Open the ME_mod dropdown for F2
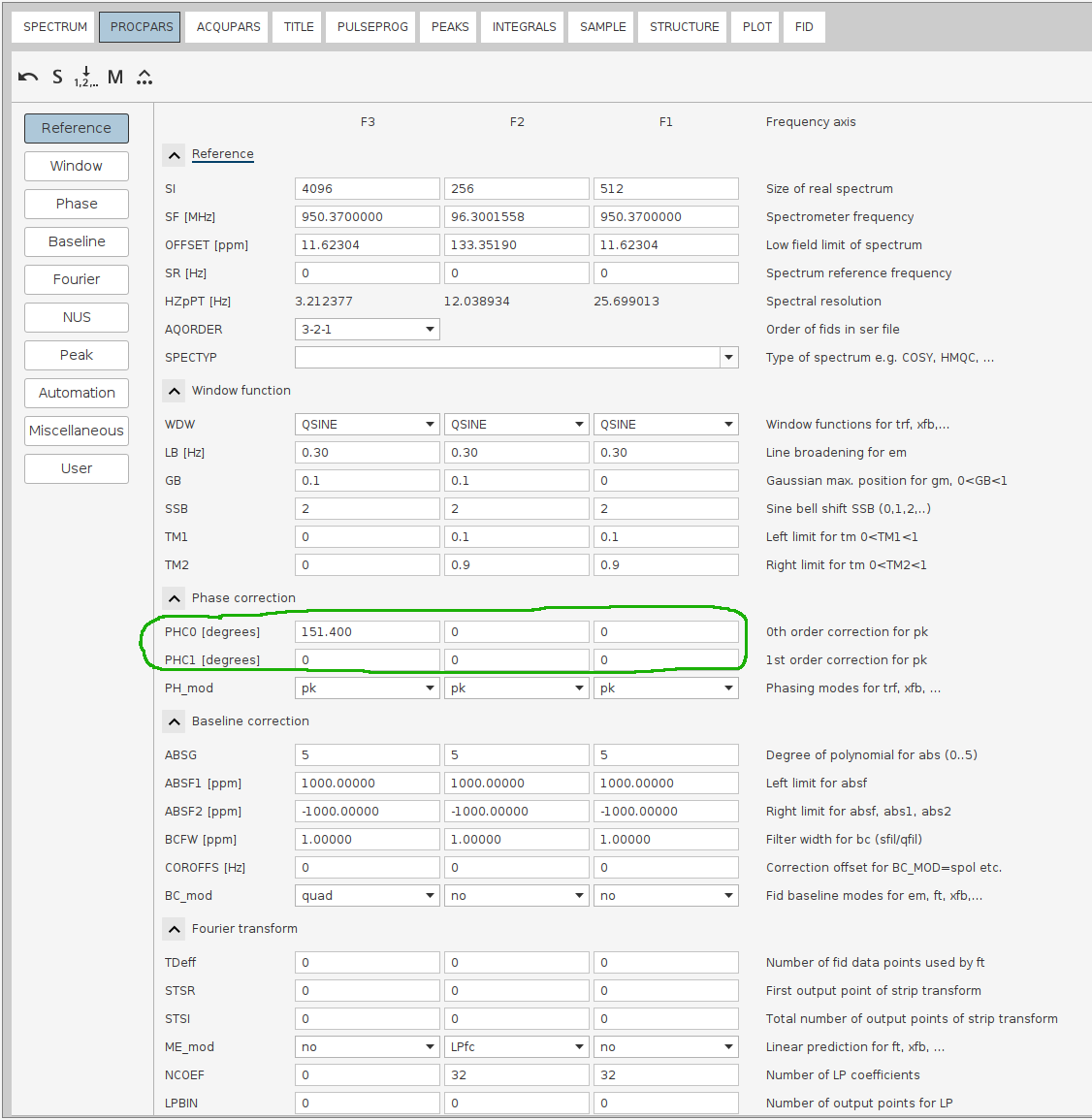 click(579, 1046)
